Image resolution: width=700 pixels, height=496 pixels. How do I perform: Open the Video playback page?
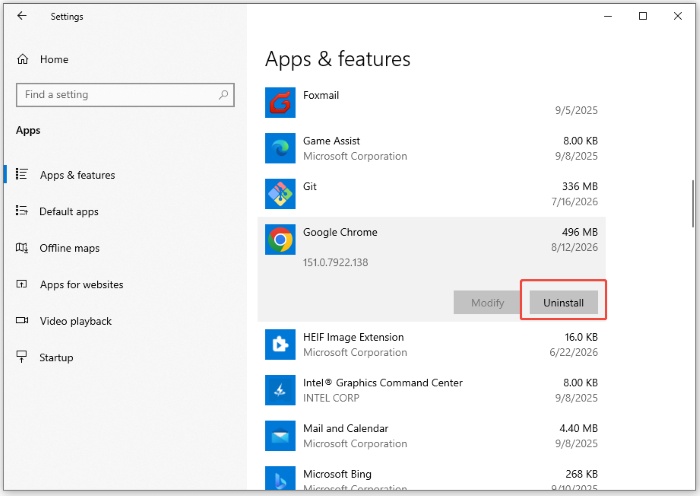(75, 321)
